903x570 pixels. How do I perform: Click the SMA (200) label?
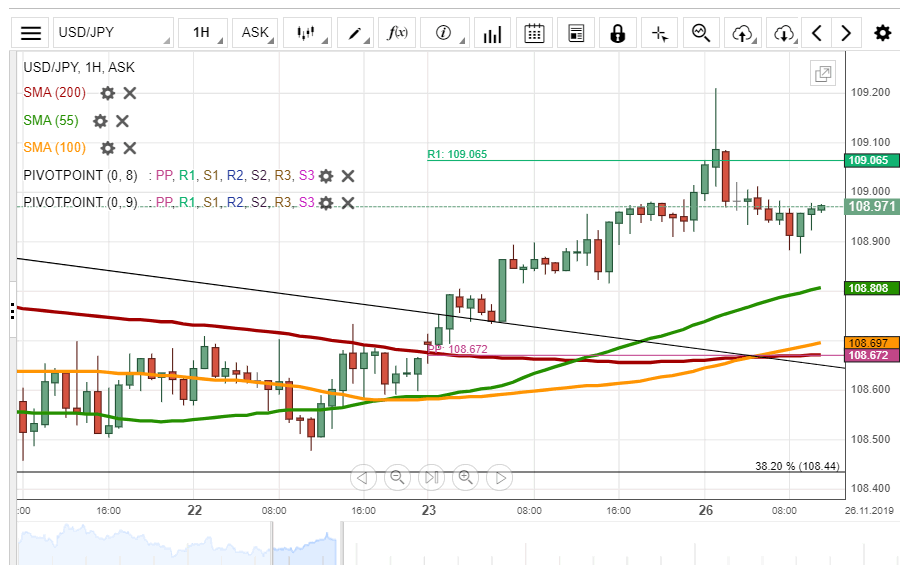[55, 93]
